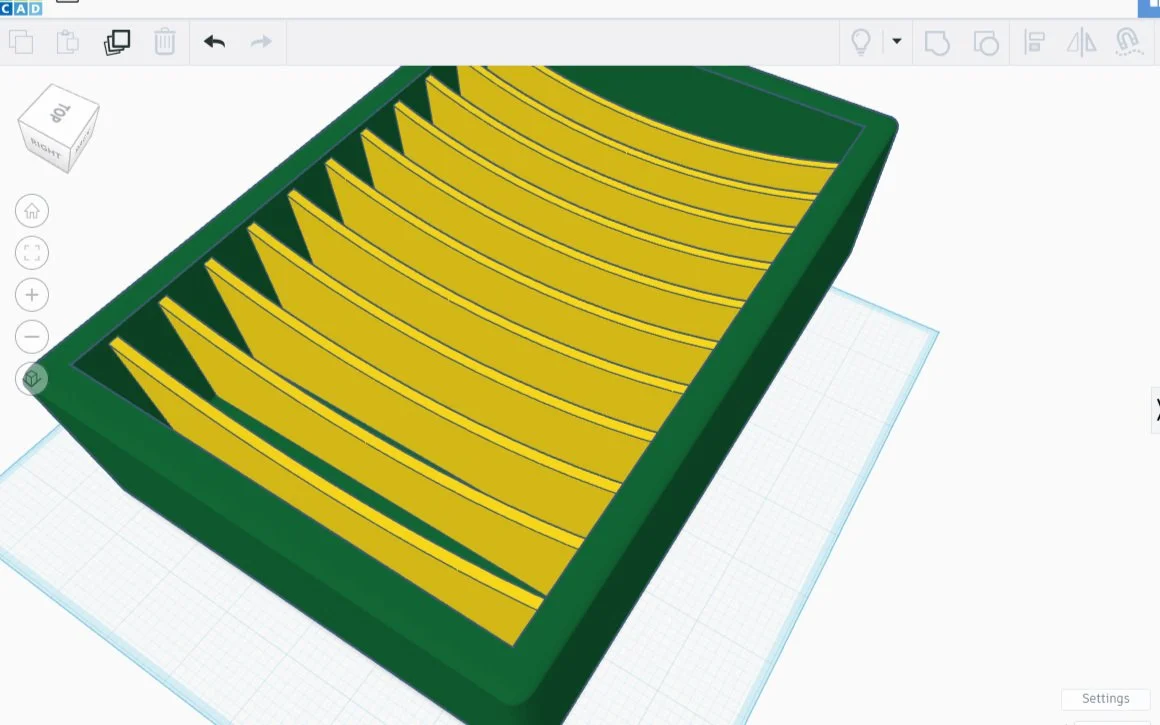
Task: Open the dropdown arrow beside the lightbulb
Action: coord(897,41)
